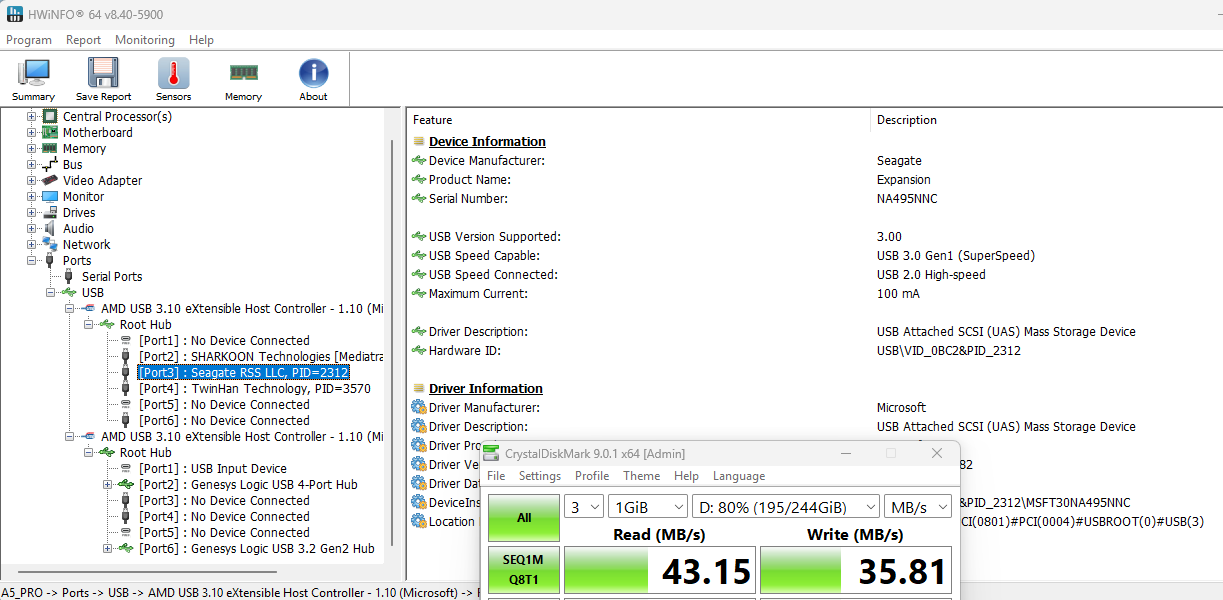Open the 1GiB test size dropdown
Image resolution: width=1223 pixels, height=600 pixels.
click(647, 506)
